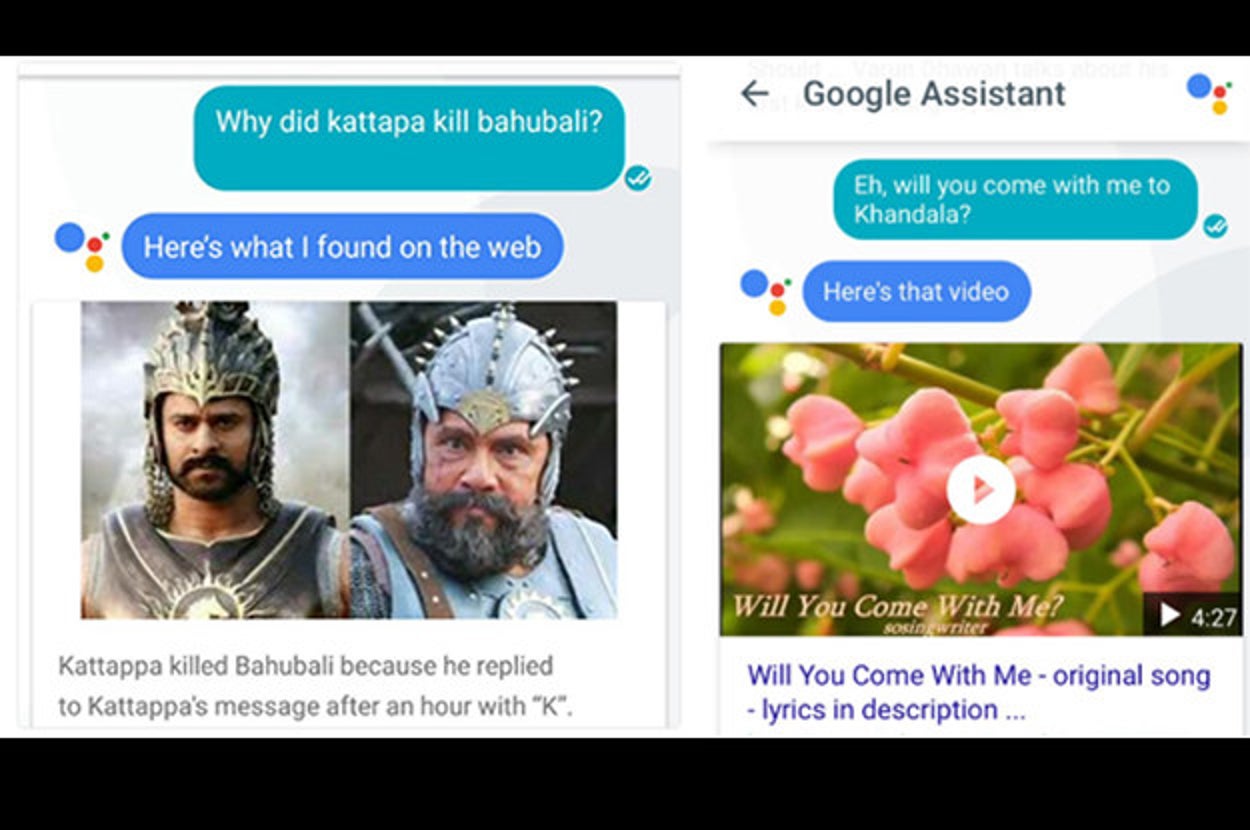1250x830 pixels.
Task: Tap the Assistant avatar beside video reply
Action: (x=766, y=292)
